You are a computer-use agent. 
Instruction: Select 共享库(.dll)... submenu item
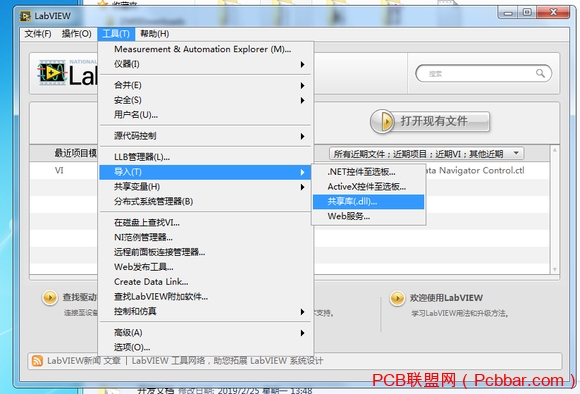[368, 202]
